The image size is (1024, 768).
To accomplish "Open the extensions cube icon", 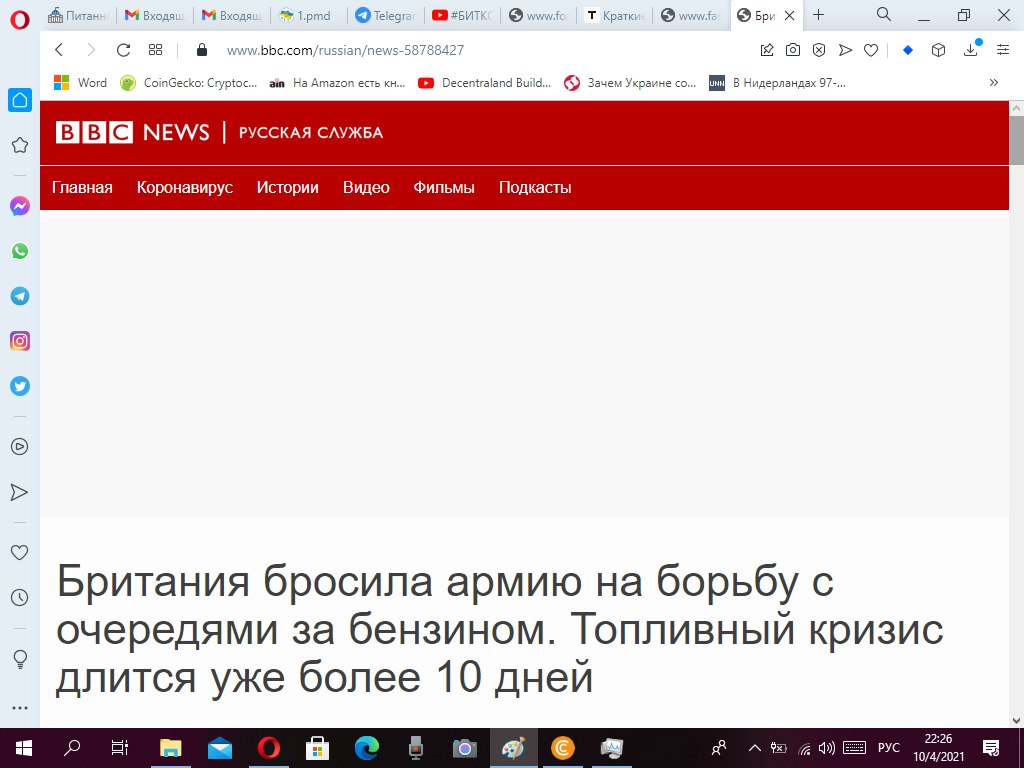I will point(938,50).
